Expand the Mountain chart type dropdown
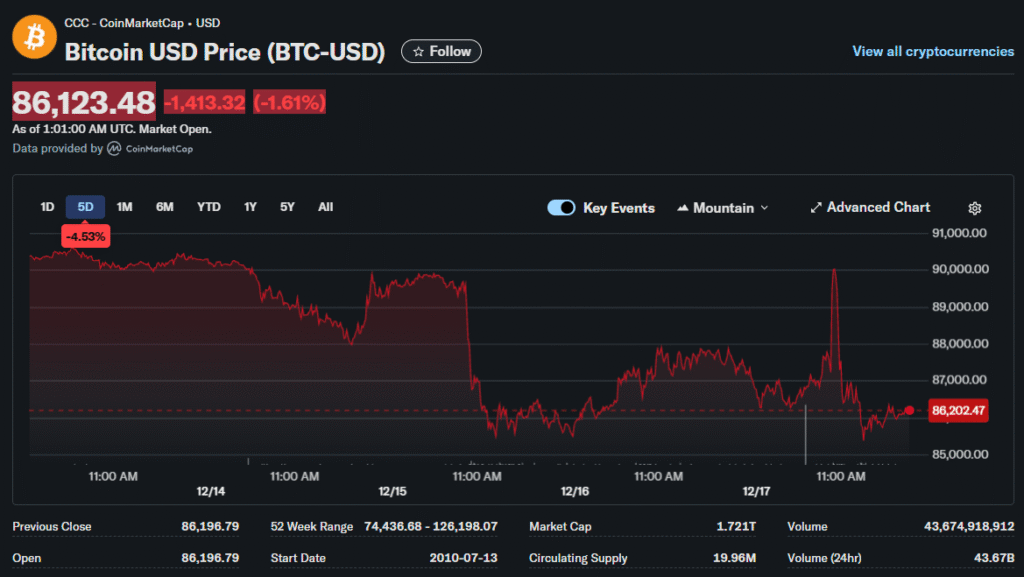Viewport: 1024px width, 577px height. pos(723,208)
